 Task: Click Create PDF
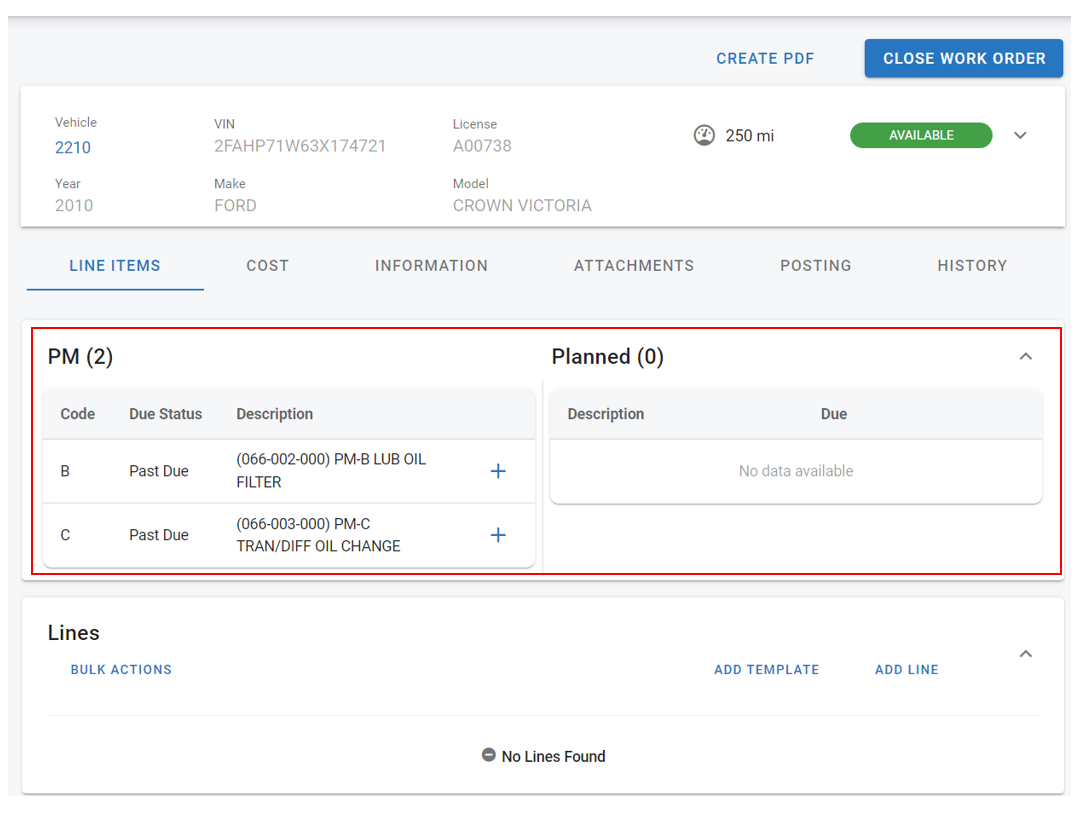click(765, 59)
